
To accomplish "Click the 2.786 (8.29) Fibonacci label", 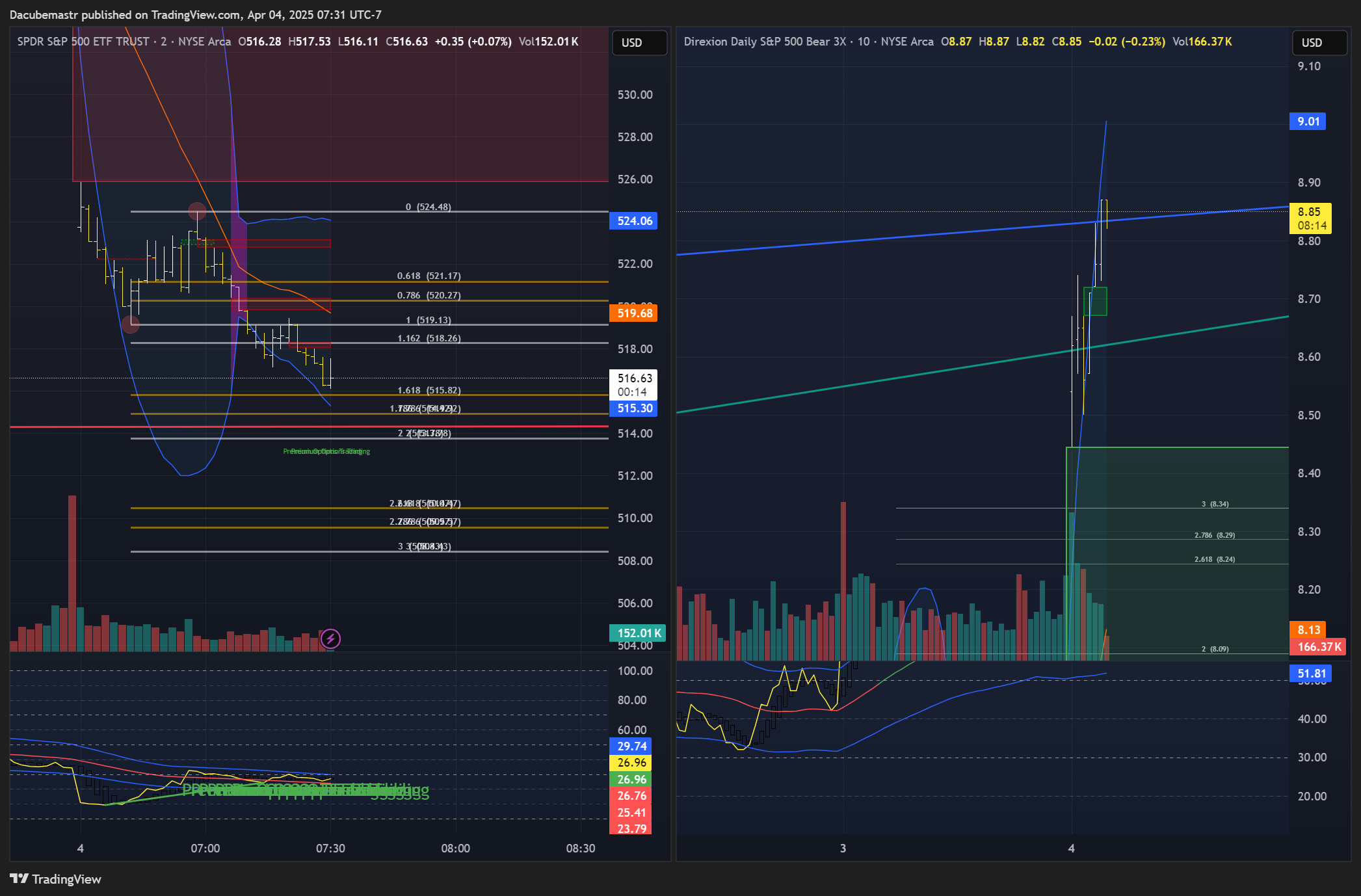I will (1214, 535).
